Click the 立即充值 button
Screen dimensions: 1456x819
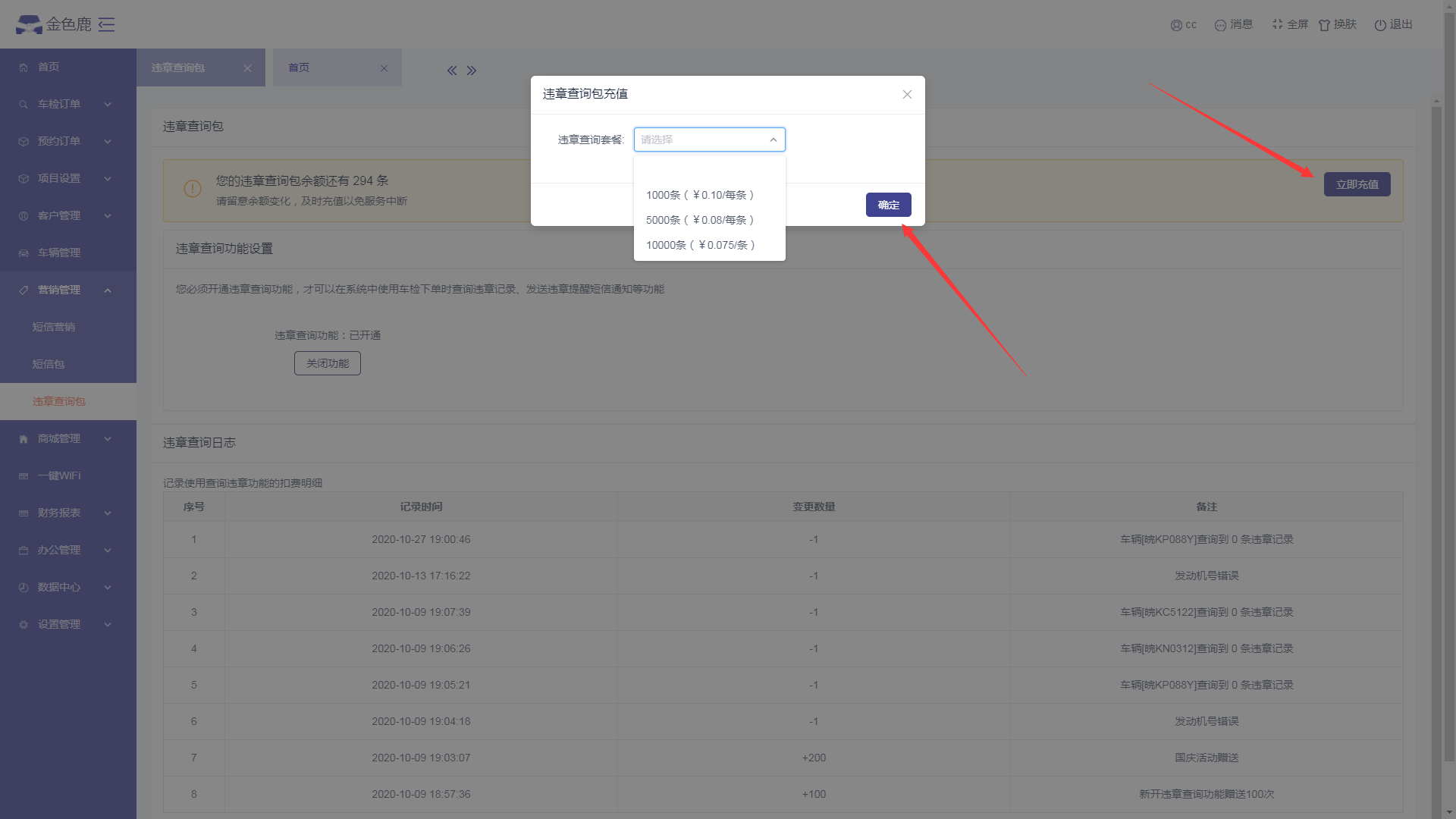[x=1357, y=184]
